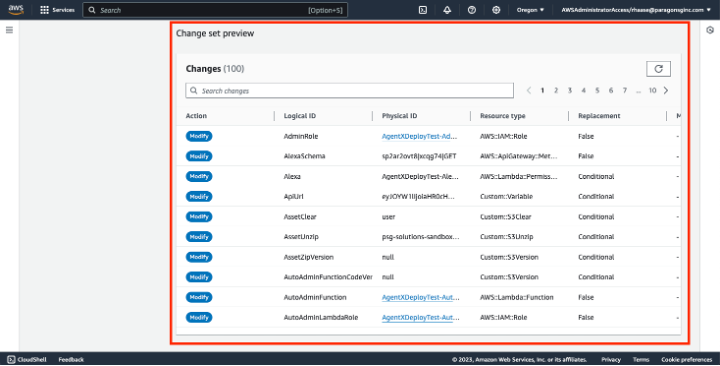Go to page 4 of changes
The width and height of the screenshot is (720, 366).
[x=583, y=90]
